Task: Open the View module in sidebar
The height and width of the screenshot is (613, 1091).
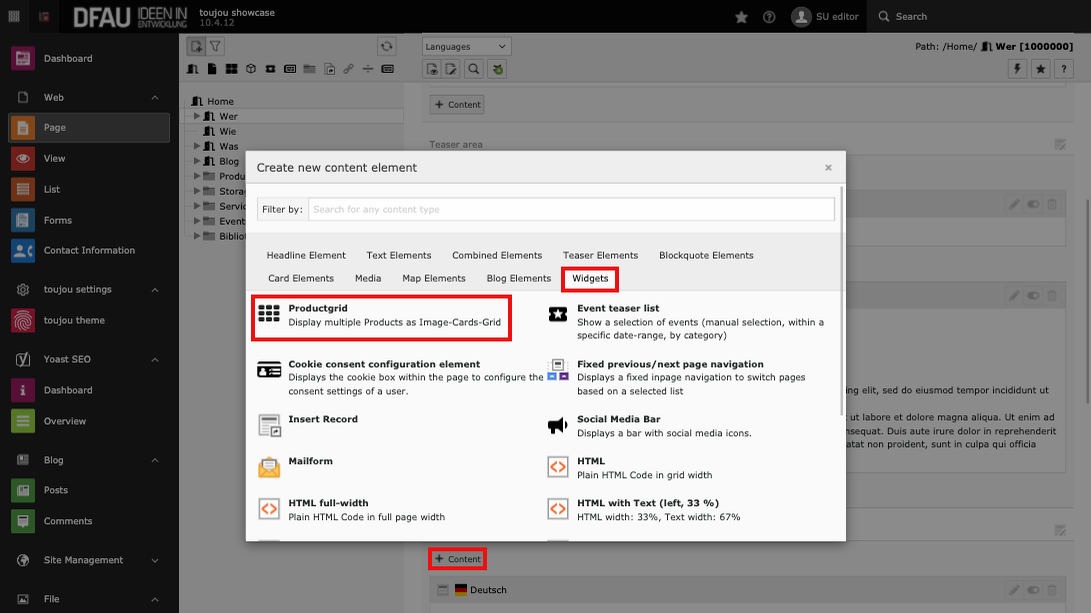Action: point(54,158)
